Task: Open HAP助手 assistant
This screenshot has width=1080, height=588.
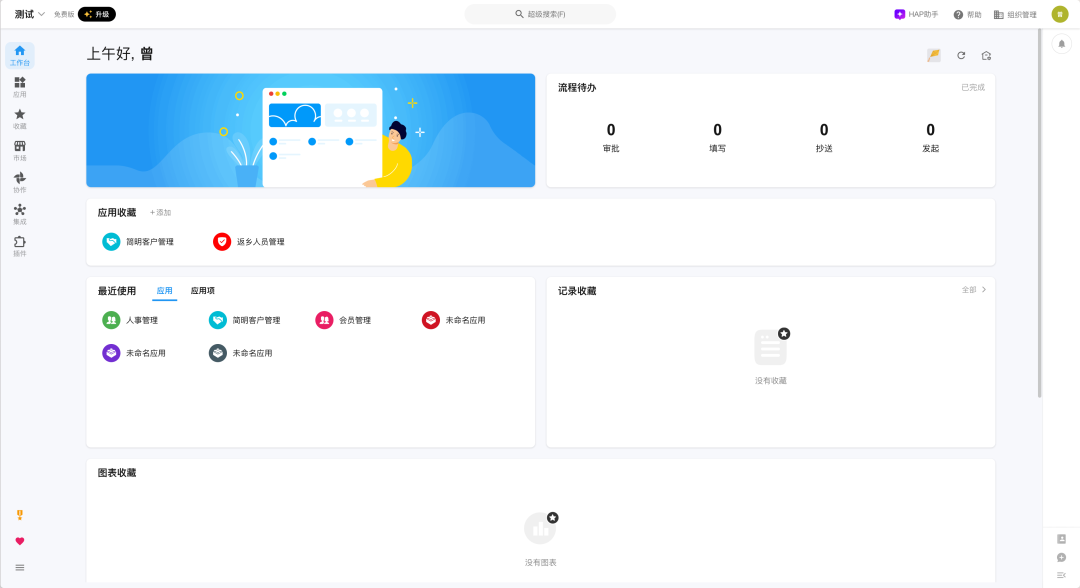Action: 915,14
